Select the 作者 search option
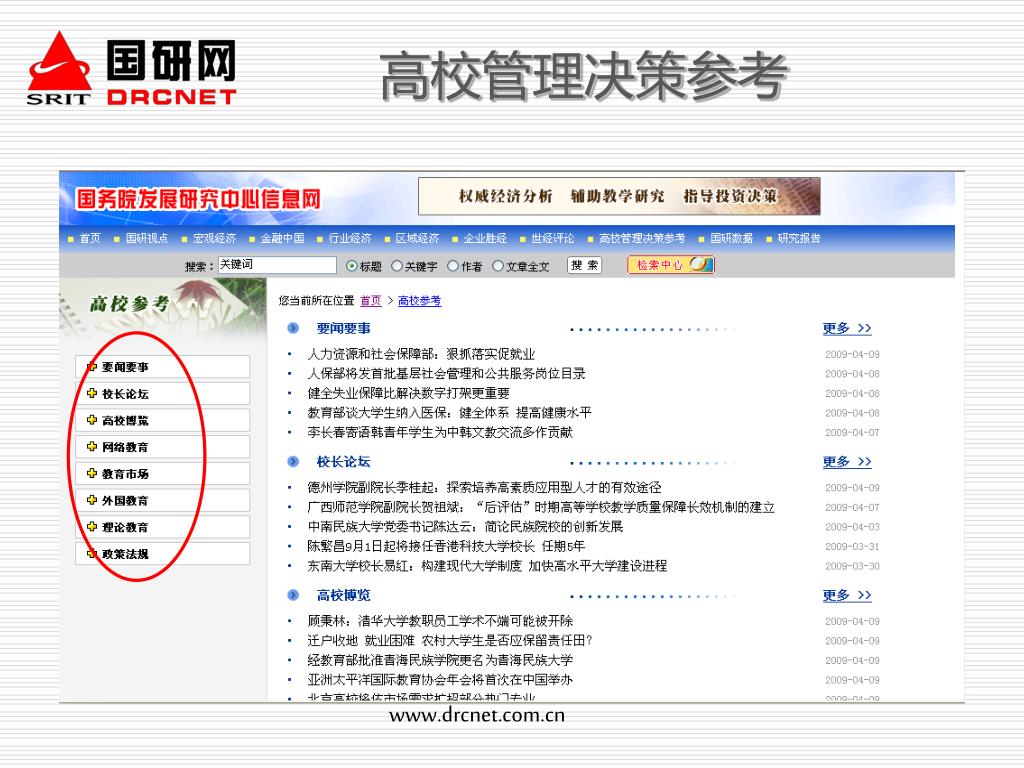 click(453, 266)
